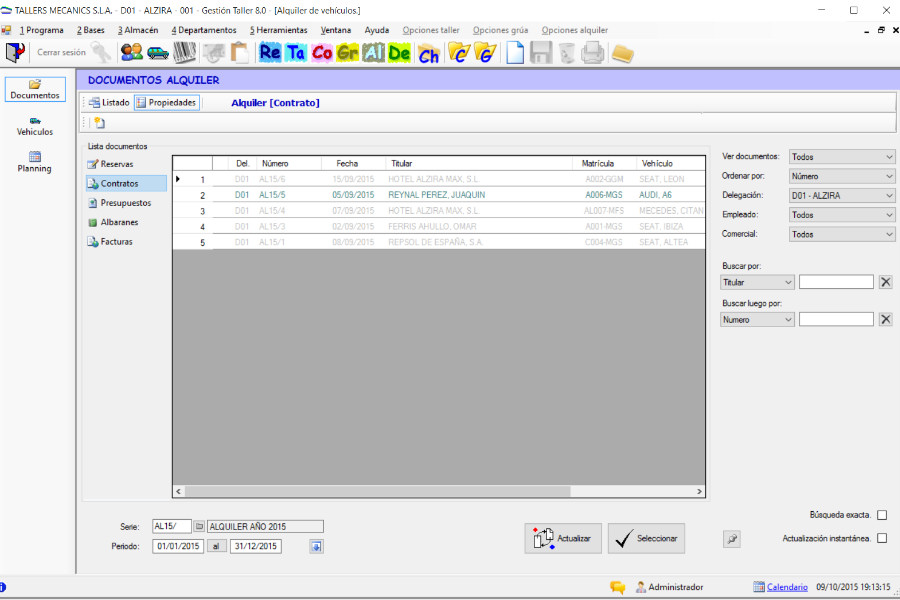
Task: Open the 4 Departamentos menu
Action: coord(204,30)
